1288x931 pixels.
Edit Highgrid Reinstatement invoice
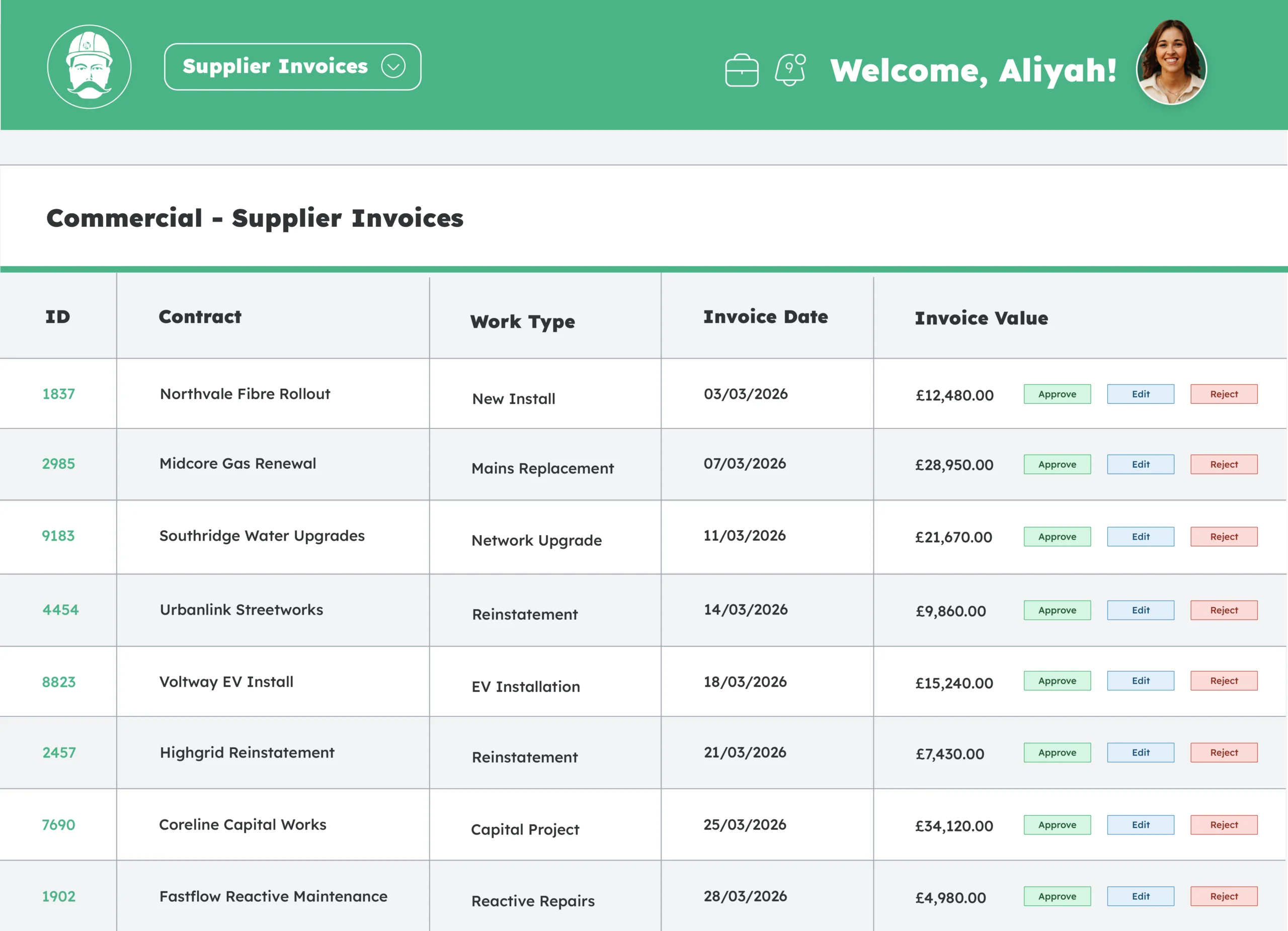tap(1141, 753)
